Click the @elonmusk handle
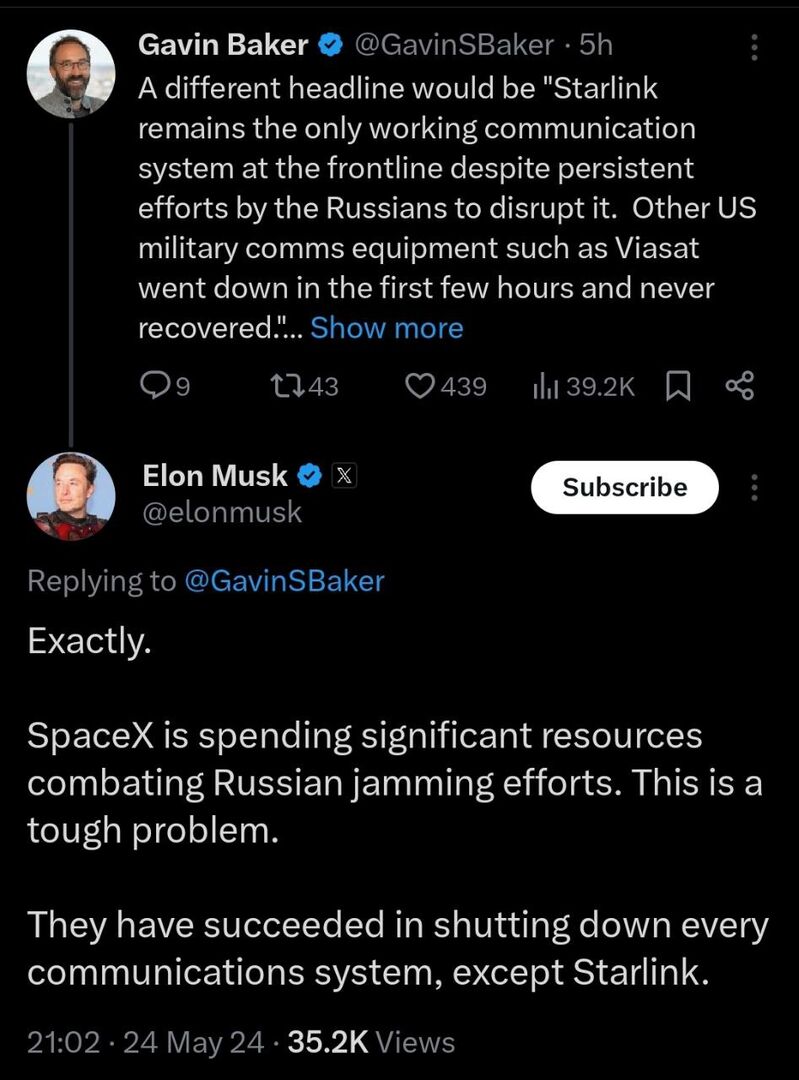Screen dimensions: 799x1080 point(222,512)
